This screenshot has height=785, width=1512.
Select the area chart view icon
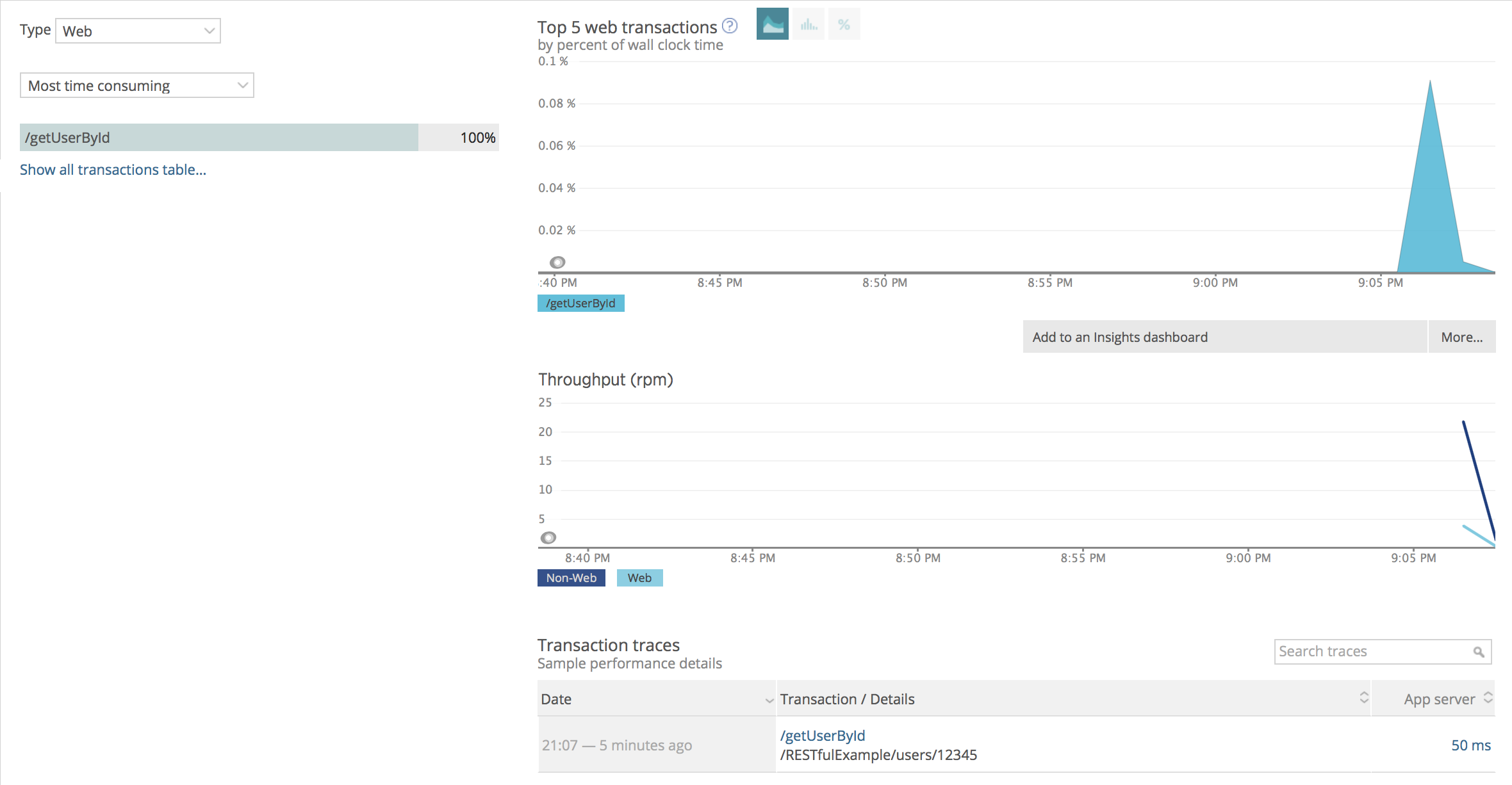click(x=772, y=24)
